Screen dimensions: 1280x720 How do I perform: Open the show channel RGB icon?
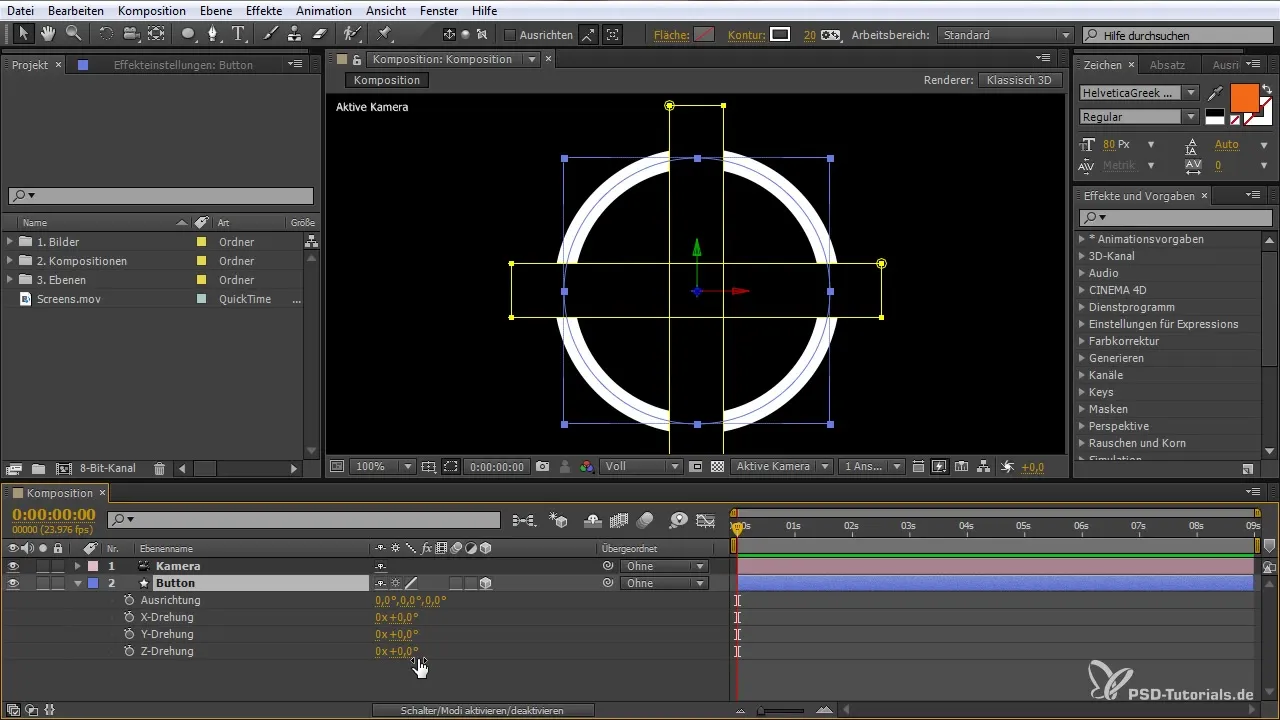pyautogui.click(x=587, y=467)
